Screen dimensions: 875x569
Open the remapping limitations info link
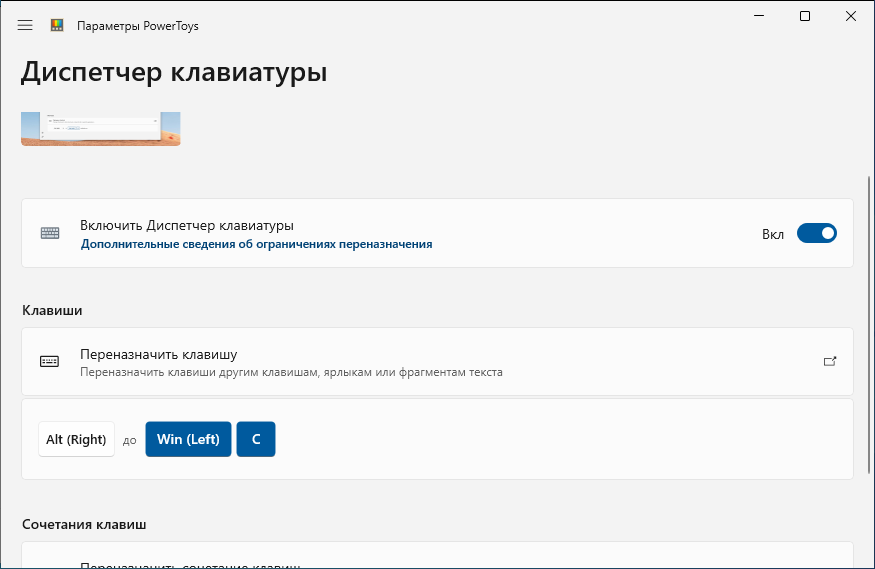[256, 244]
